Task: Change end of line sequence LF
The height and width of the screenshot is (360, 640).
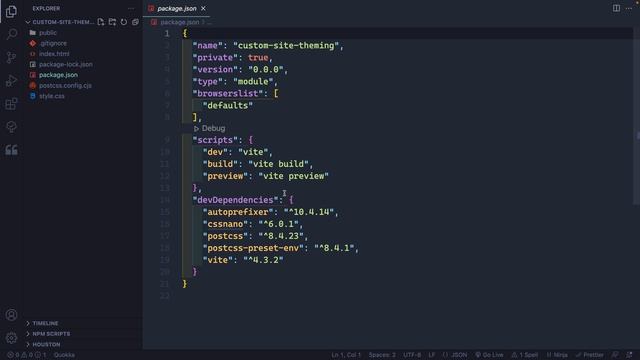Action: tap(432, 355)
